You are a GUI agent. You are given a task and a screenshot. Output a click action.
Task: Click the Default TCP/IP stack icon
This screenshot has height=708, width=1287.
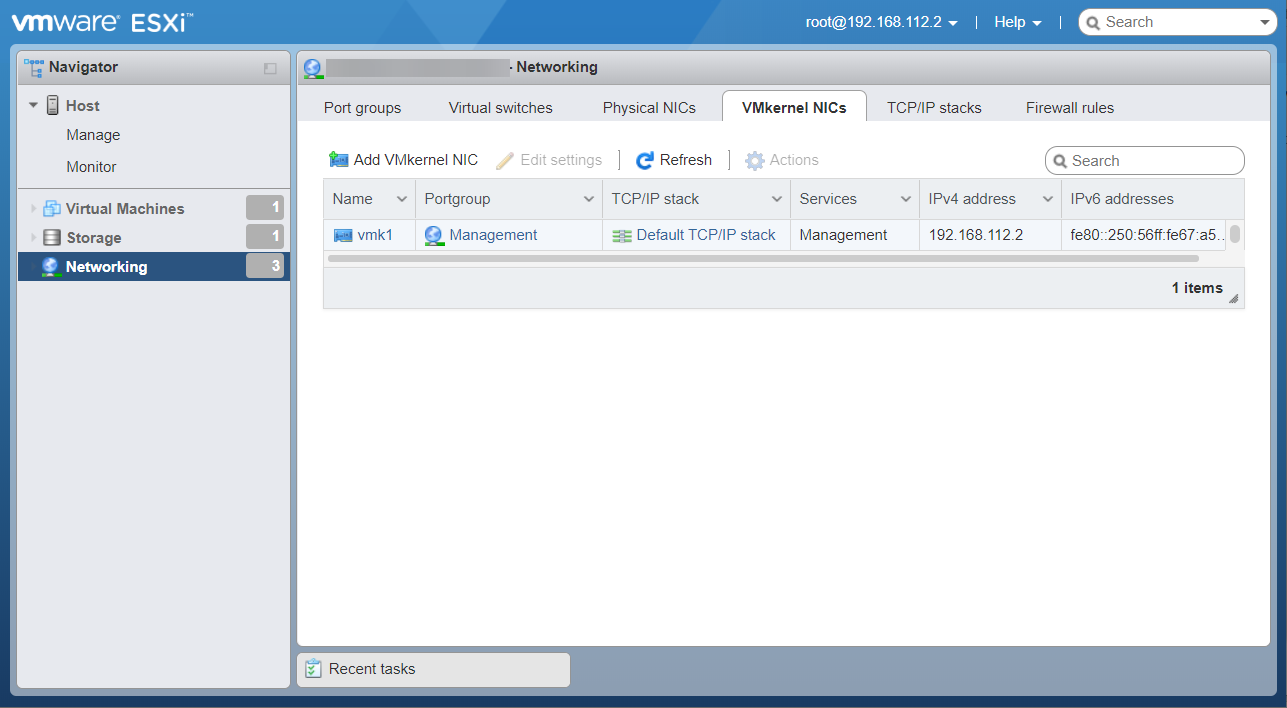(x=622, y=235)
